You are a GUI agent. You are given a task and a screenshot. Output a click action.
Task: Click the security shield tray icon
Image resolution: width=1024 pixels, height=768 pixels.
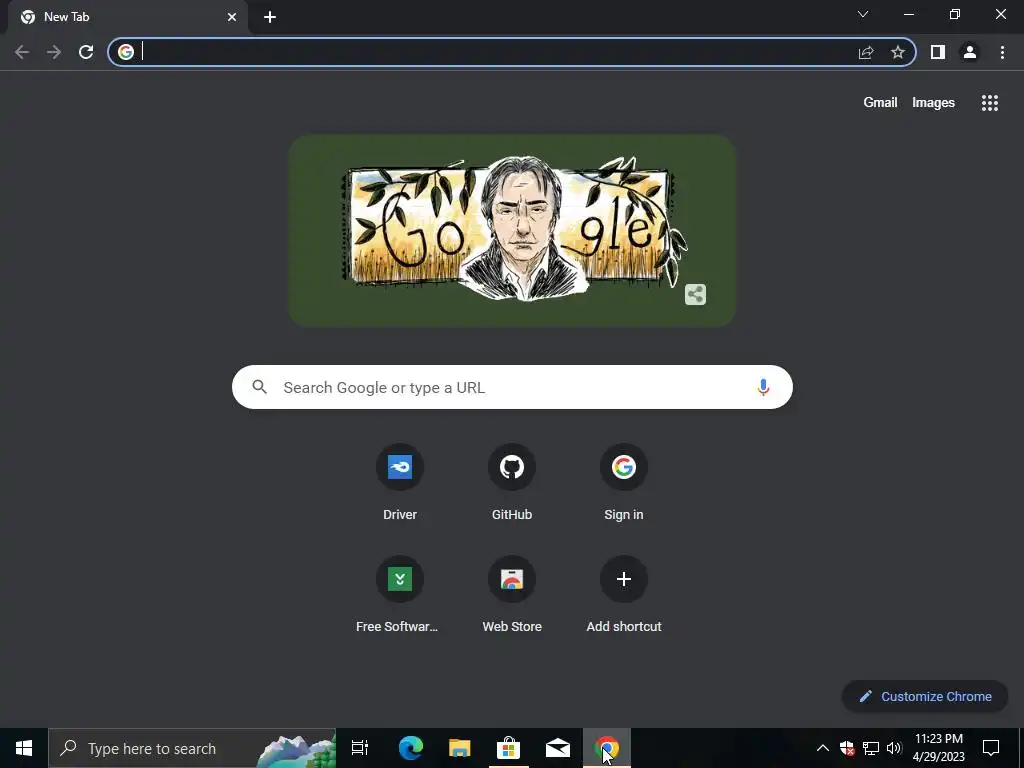click(x=847, y=748)
